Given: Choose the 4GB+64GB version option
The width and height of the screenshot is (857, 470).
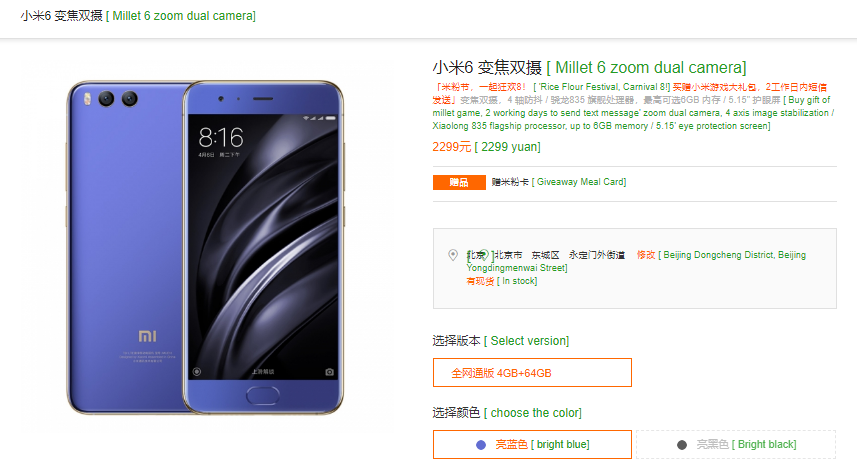Looking at the screenshot, I should [532, 373].
